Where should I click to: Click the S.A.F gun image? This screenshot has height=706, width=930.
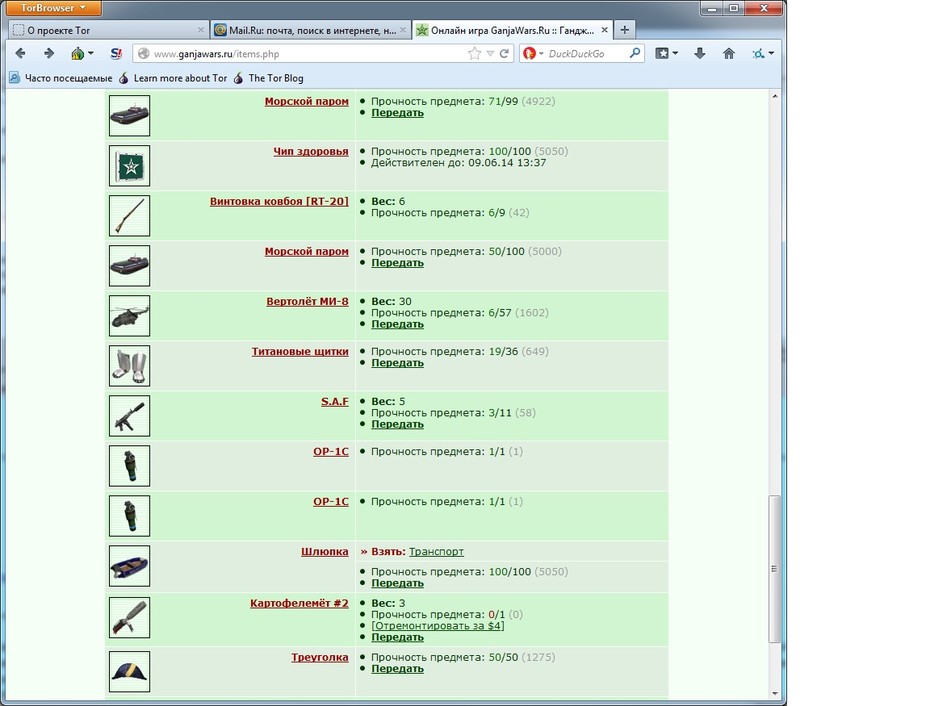[129, 416]
